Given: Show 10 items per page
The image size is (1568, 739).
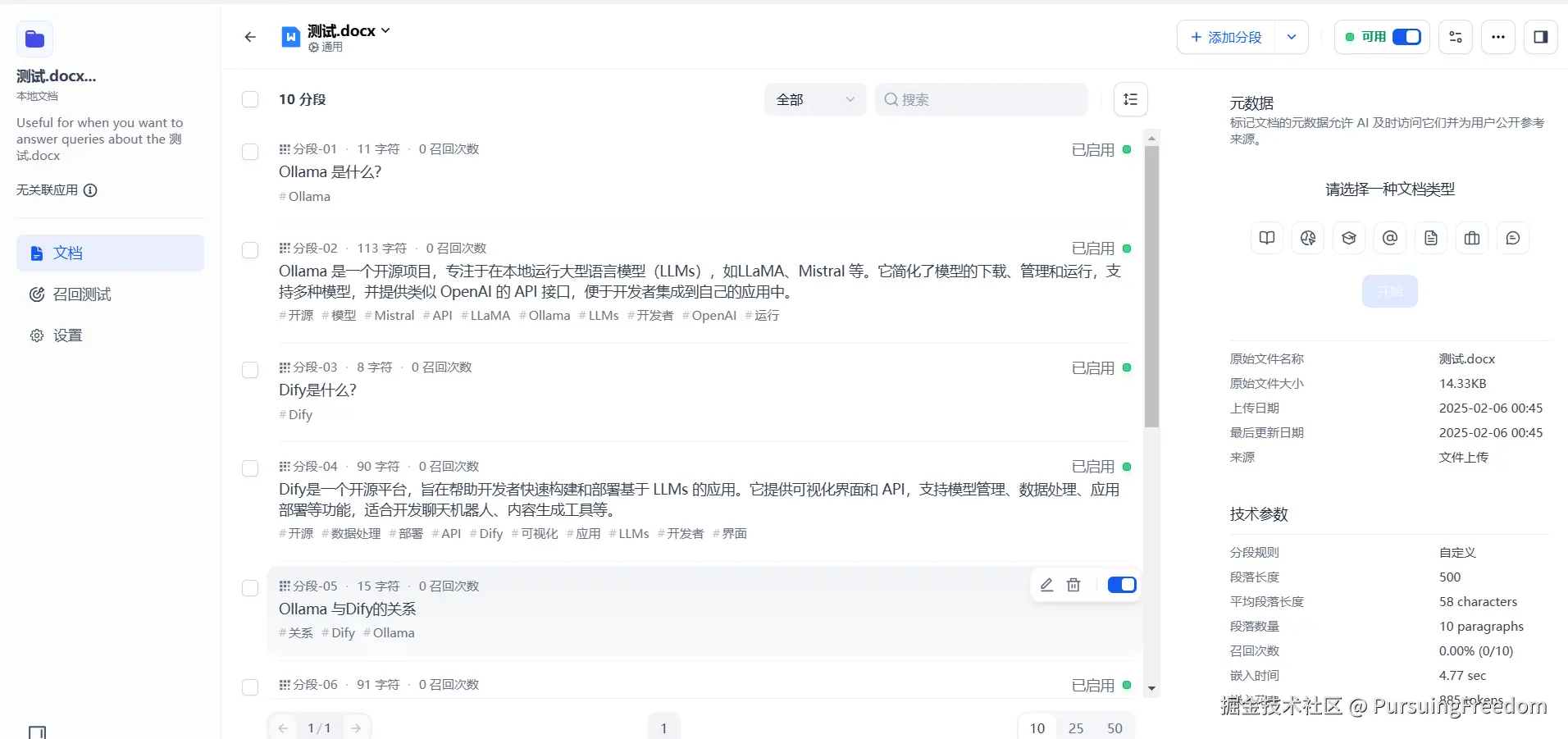Looking at the screenshot, I should click(x=1037, y=728).
